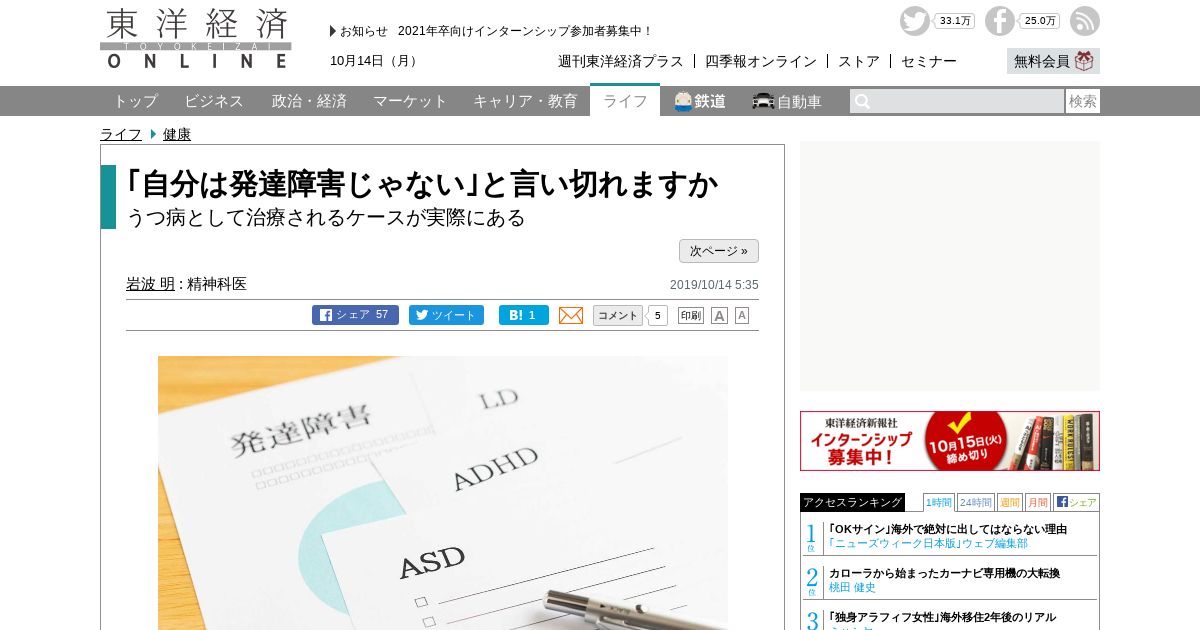Open the 政治・経済 navigation tab
1200x630 pixels.
click(x=309, y=101)
